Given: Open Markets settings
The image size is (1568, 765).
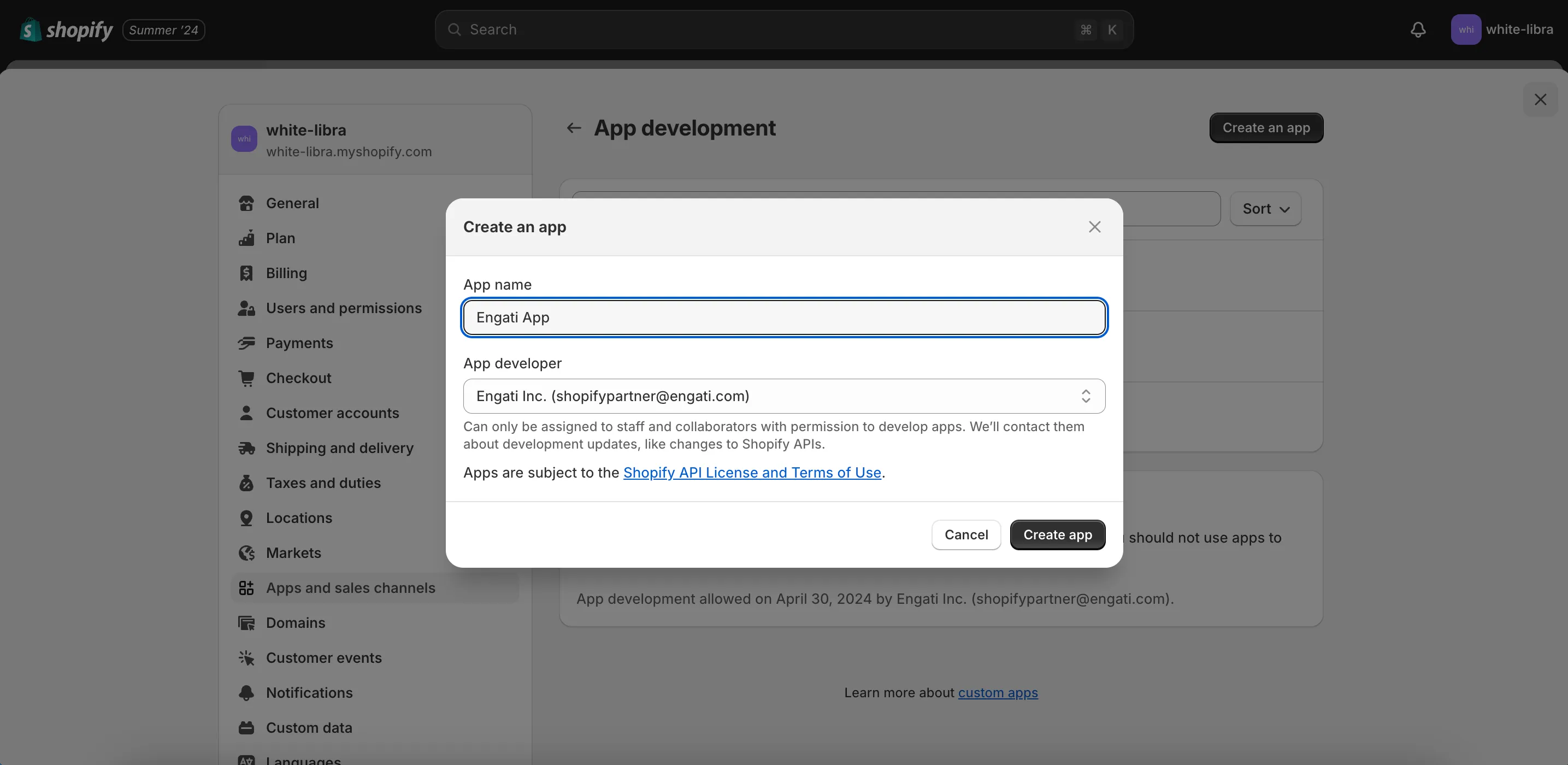Looking at the screenshot, I should (374, 553).
